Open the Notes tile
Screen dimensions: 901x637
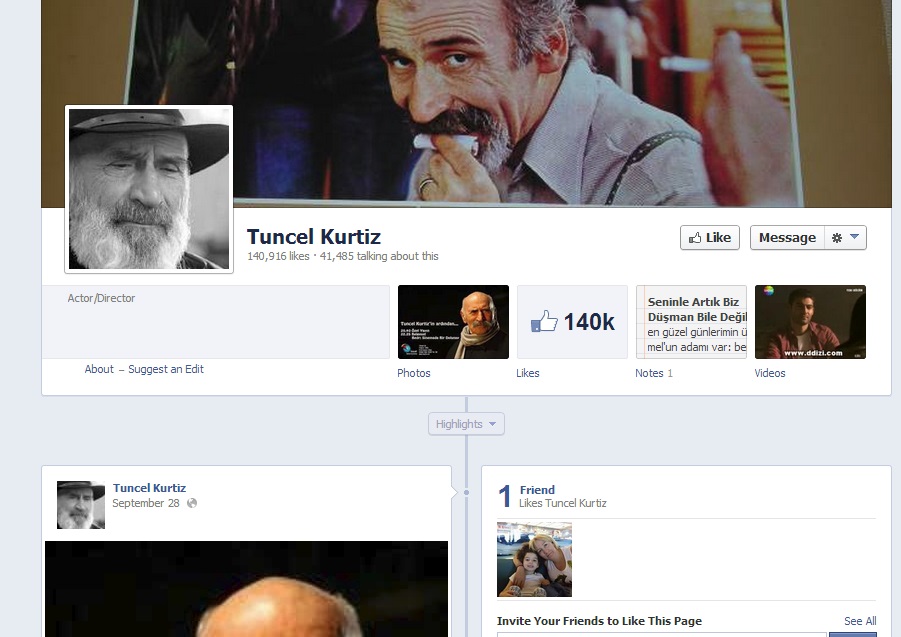[x=691, y=322]
